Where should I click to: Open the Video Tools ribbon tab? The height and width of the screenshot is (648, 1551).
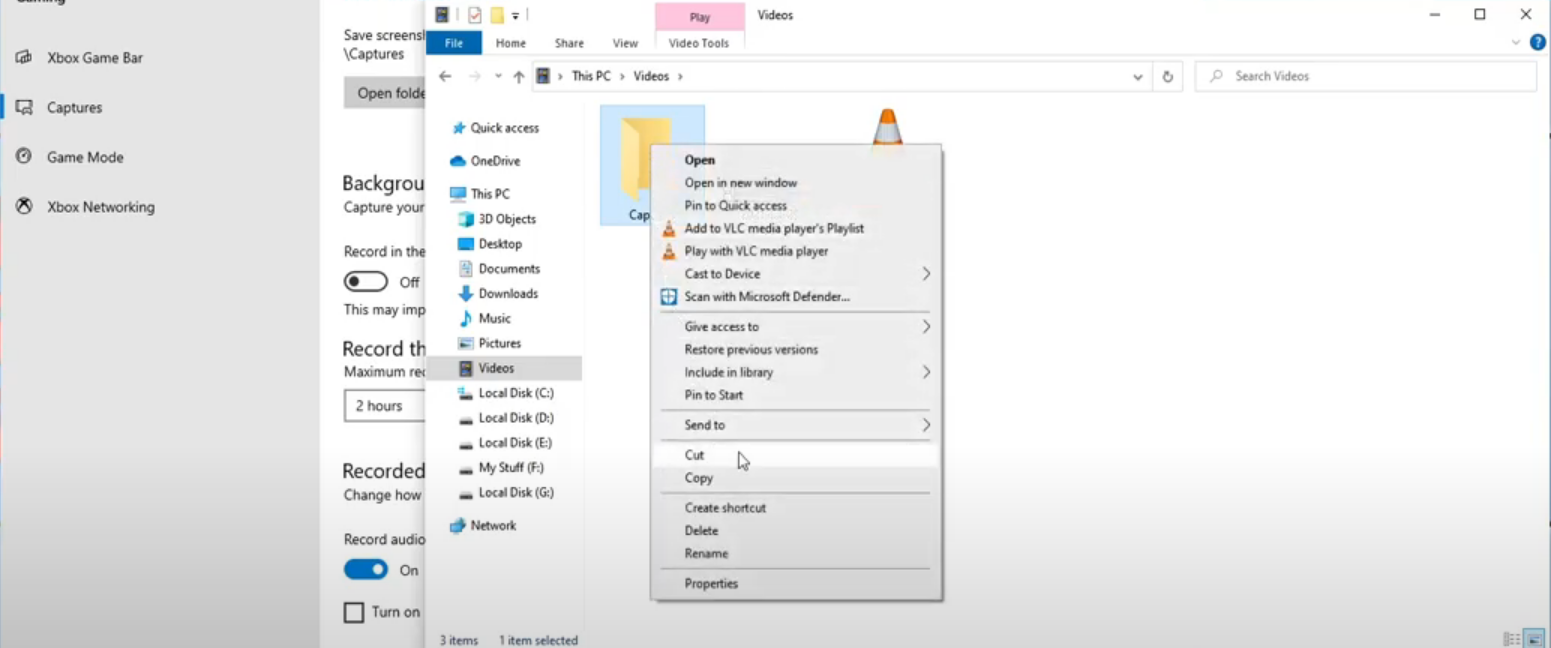coord(699,43)
